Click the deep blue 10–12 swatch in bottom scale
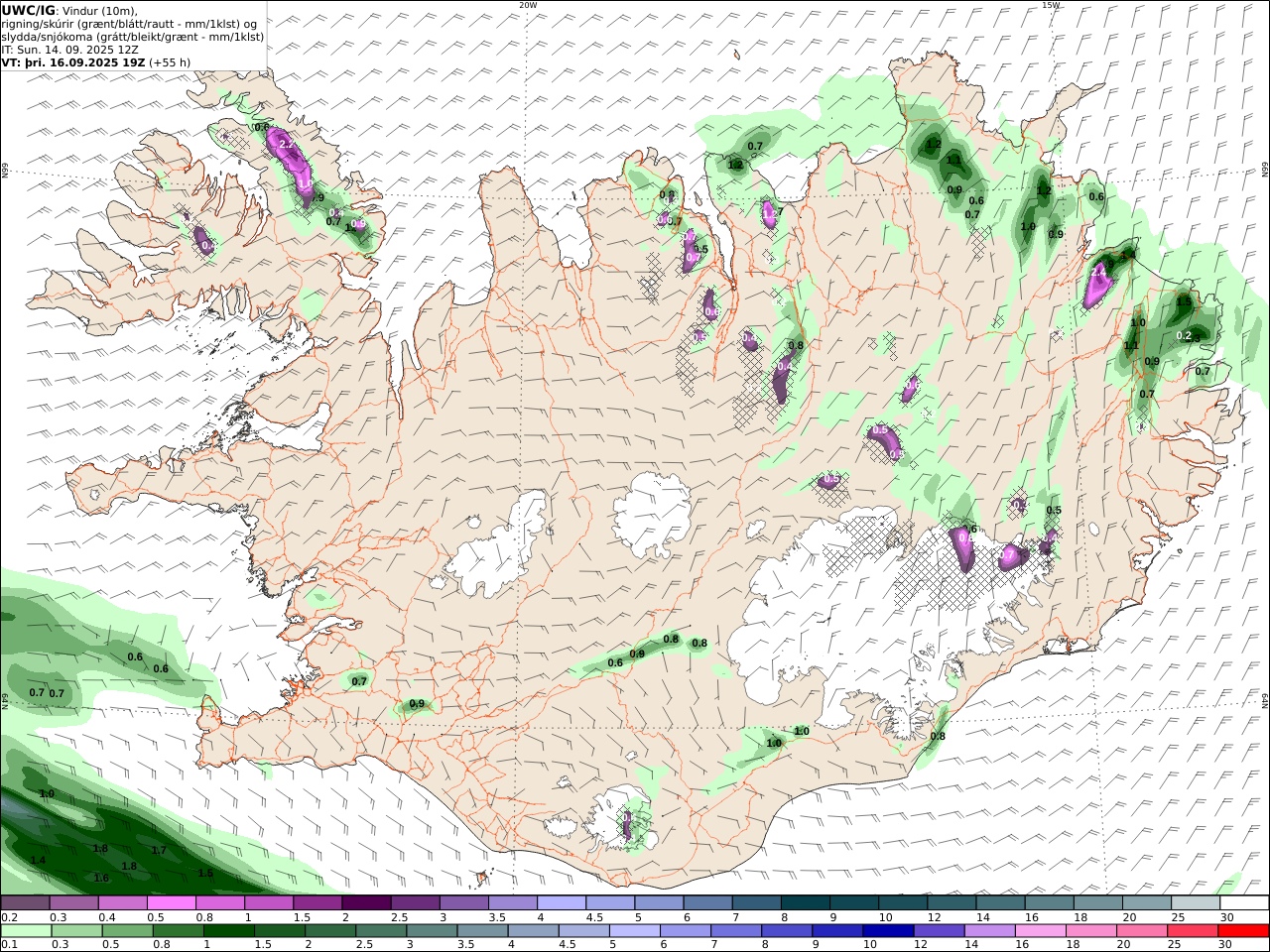Screen dimensions: 1270x952 [x=887, y=931]
